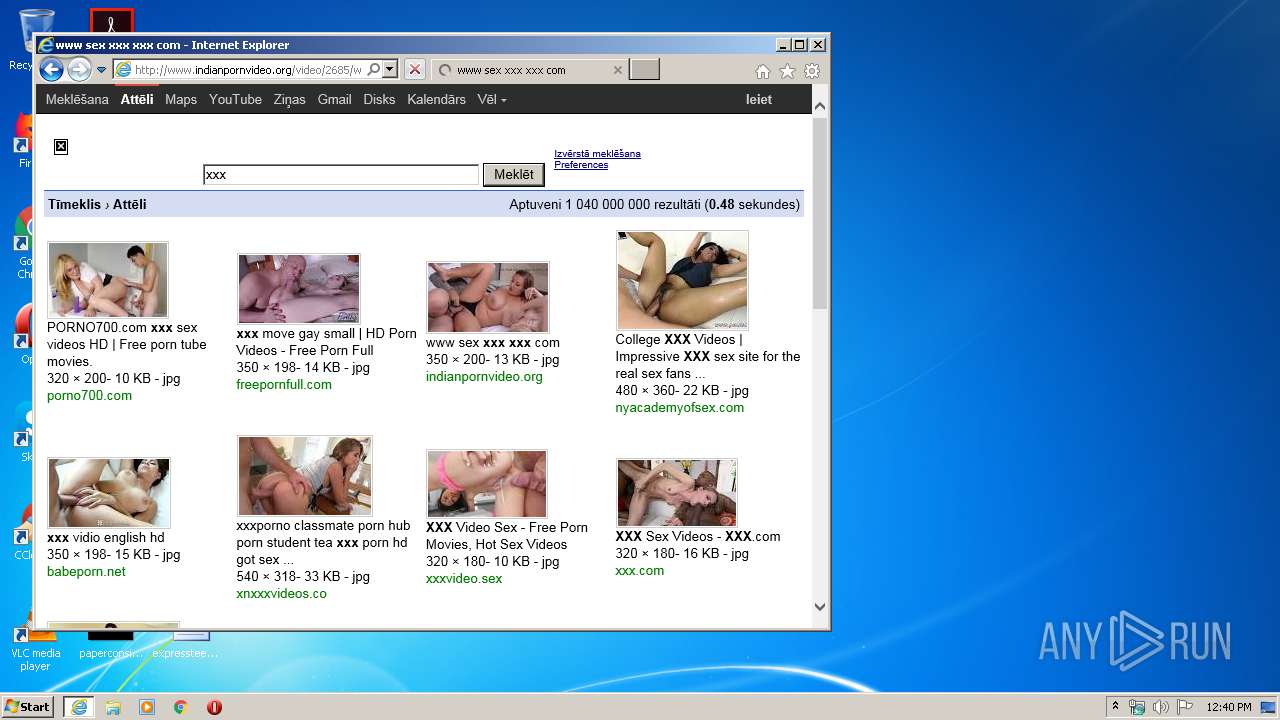Open Maps from the navigation bar
Viewport: 1280px width, 720px height.
point(181,99)
